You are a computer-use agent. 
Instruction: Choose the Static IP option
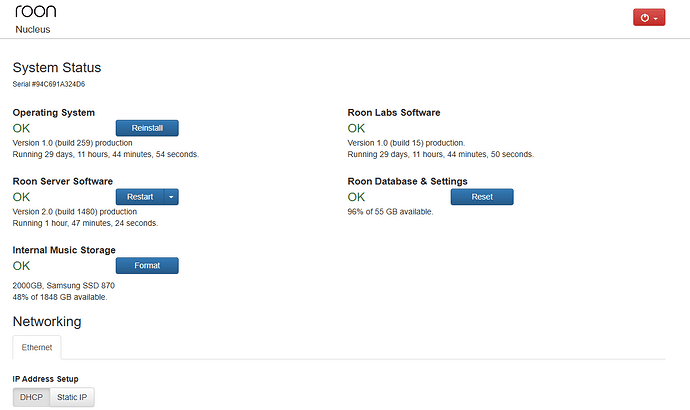(x=72, y=397)
